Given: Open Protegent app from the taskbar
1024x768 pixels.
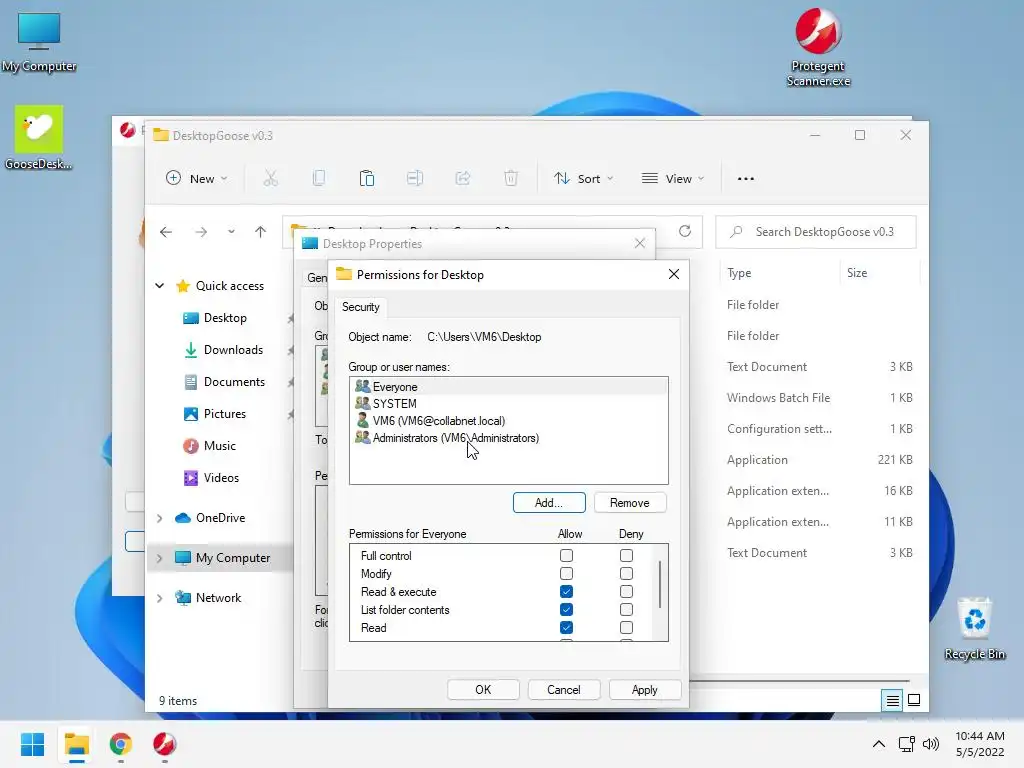Looking at the screenshot, I should (165, 744).
